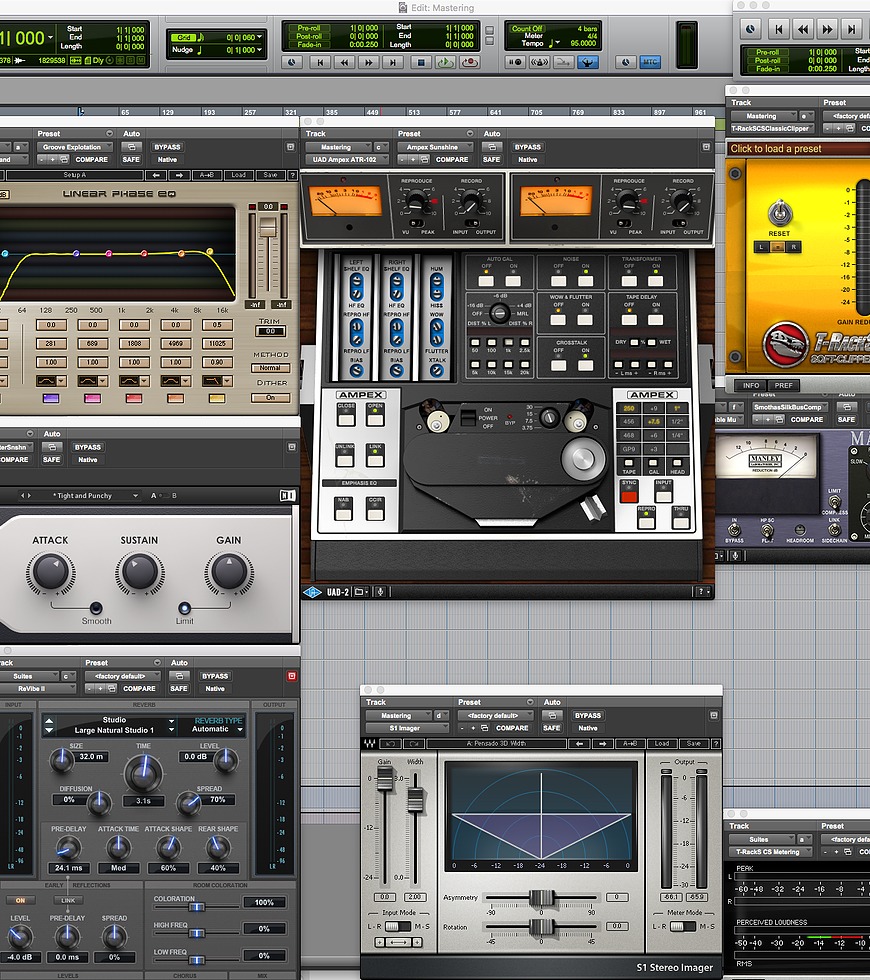Open Groove Exploitation preset dropdown
870x980 pixels.
[74, 148]
